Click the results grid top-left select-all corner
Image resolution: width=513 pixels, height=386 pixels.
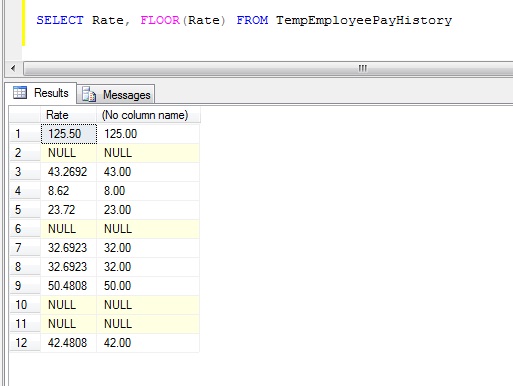pos(25,115)
